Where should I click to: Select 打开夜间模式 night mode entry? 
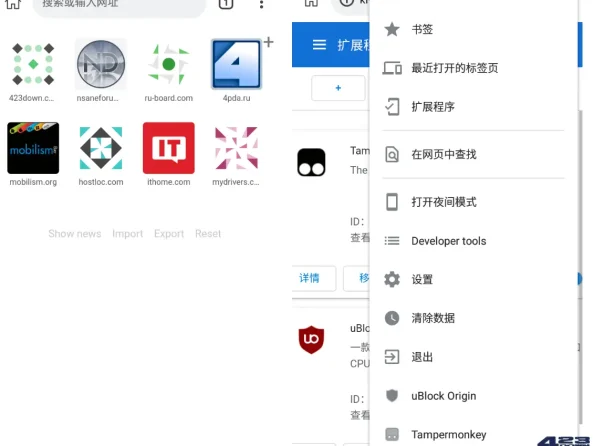pyautogui.click(x=474, y=202)
